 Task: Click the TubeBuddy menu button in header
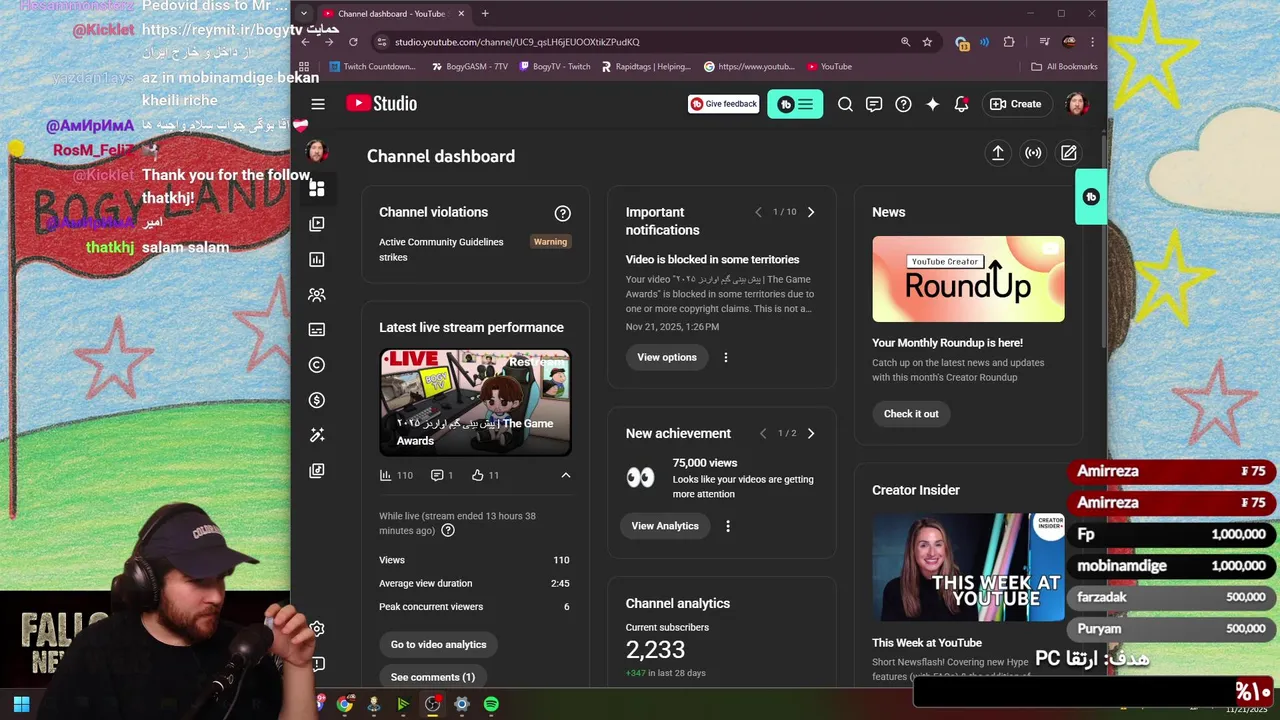pos(795,104)
